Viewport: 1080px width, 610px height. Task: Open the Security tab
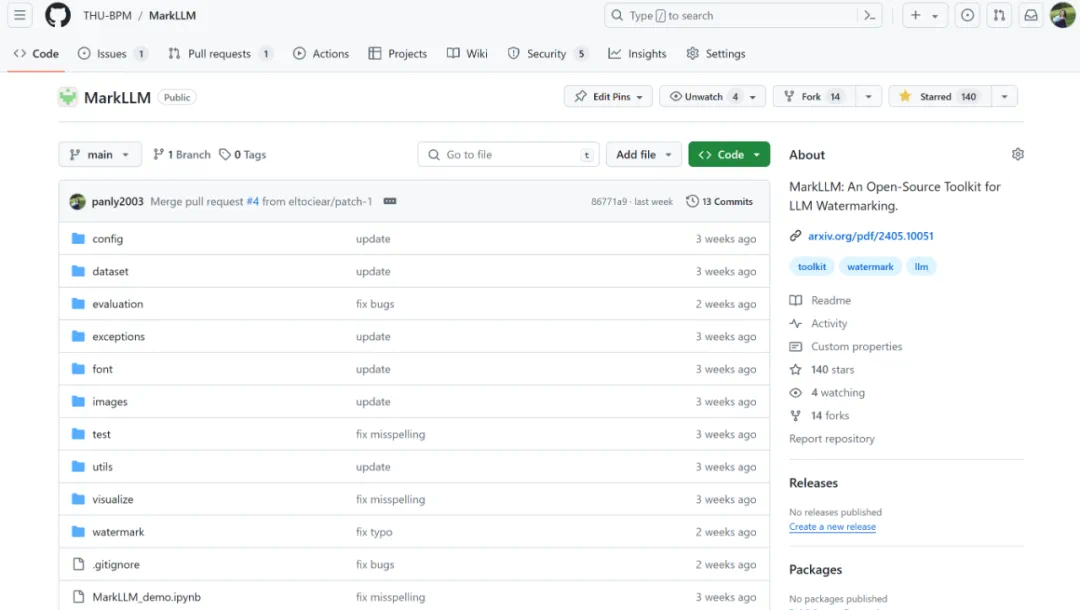pos(547,54)
